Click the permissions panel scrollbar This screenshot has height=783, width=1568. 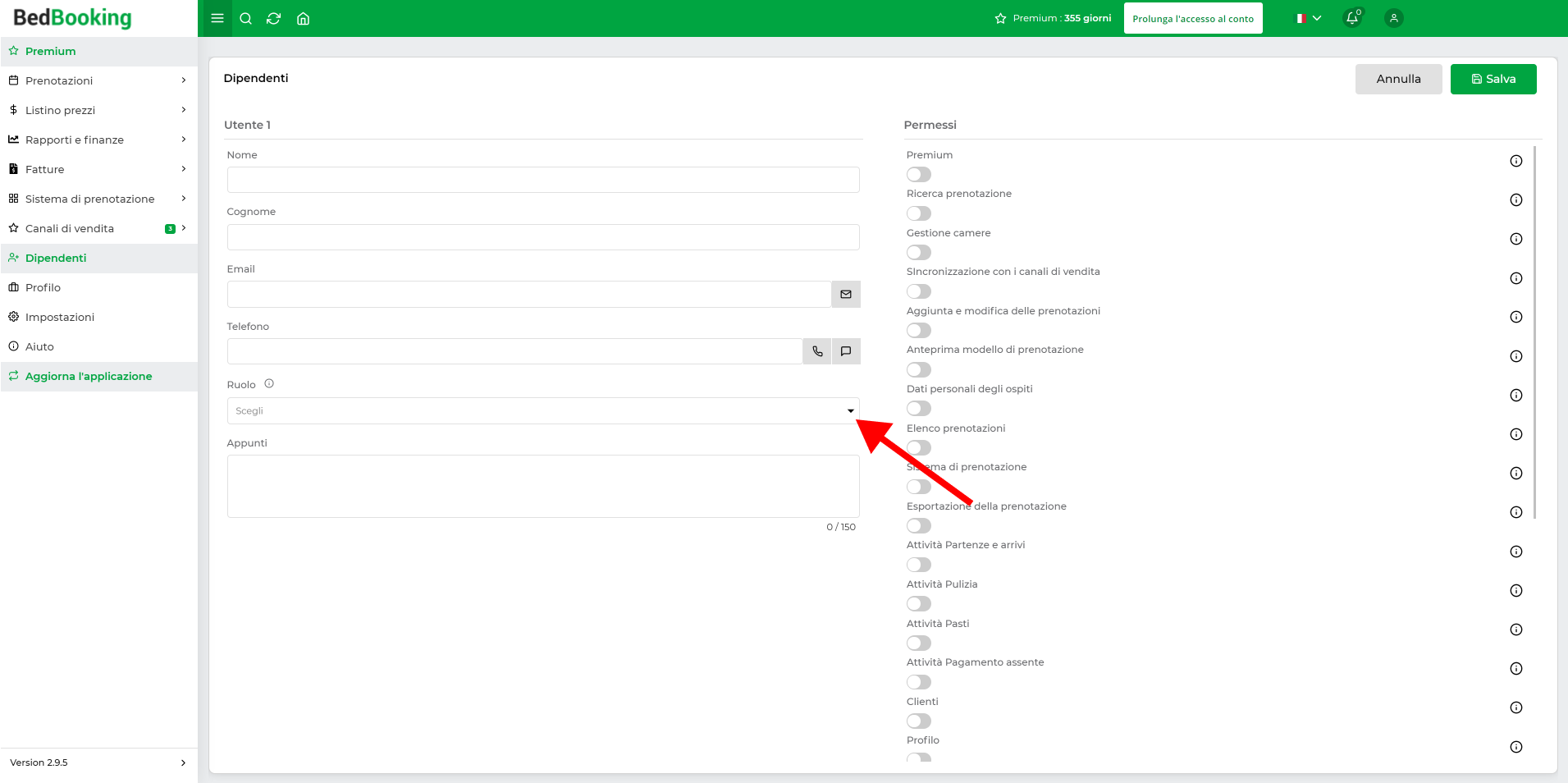pyautogui.click(x=1534, y=332)
